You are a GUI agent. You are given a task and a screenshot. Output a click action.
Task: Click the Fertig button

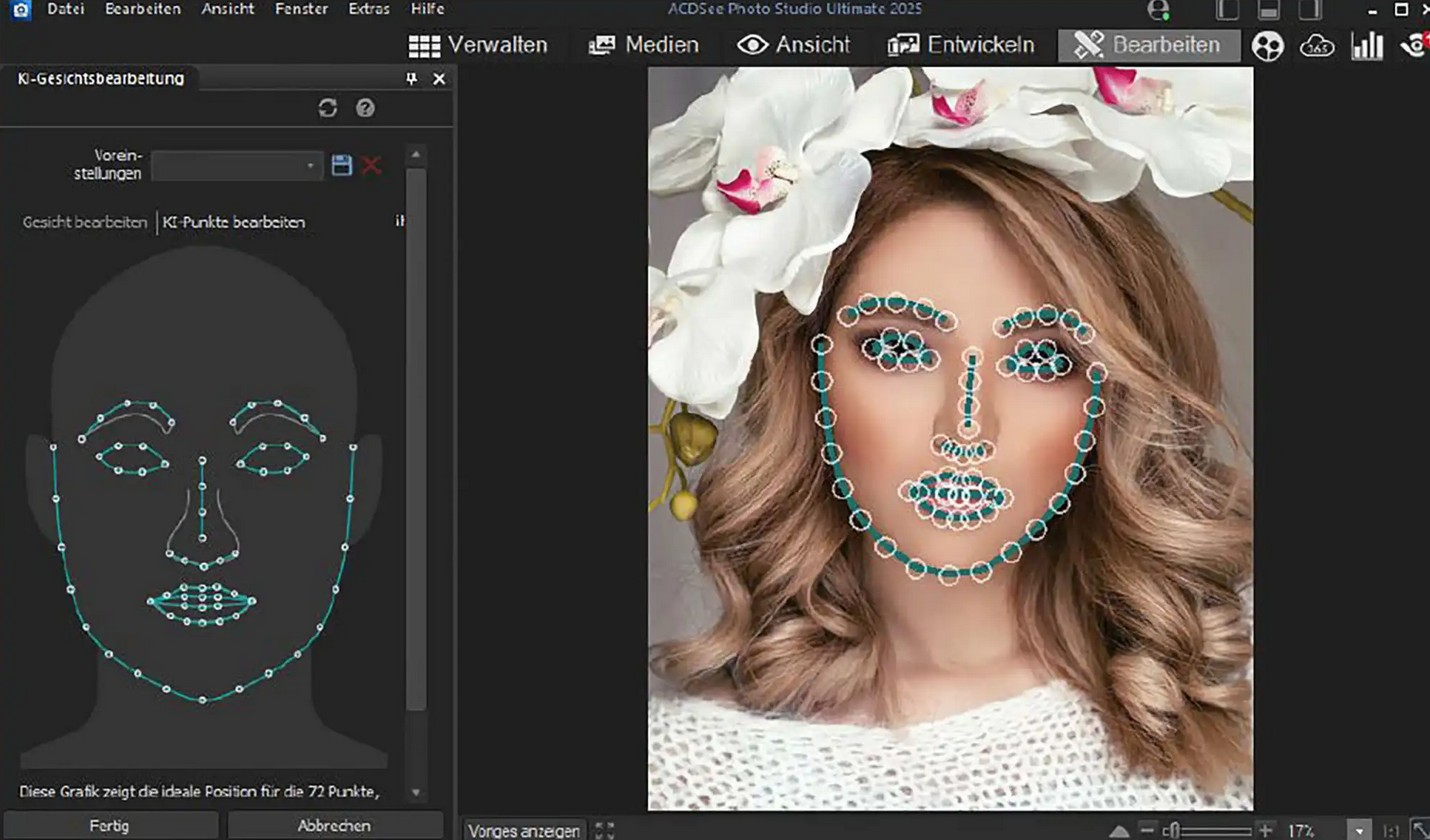pos(109,826)
